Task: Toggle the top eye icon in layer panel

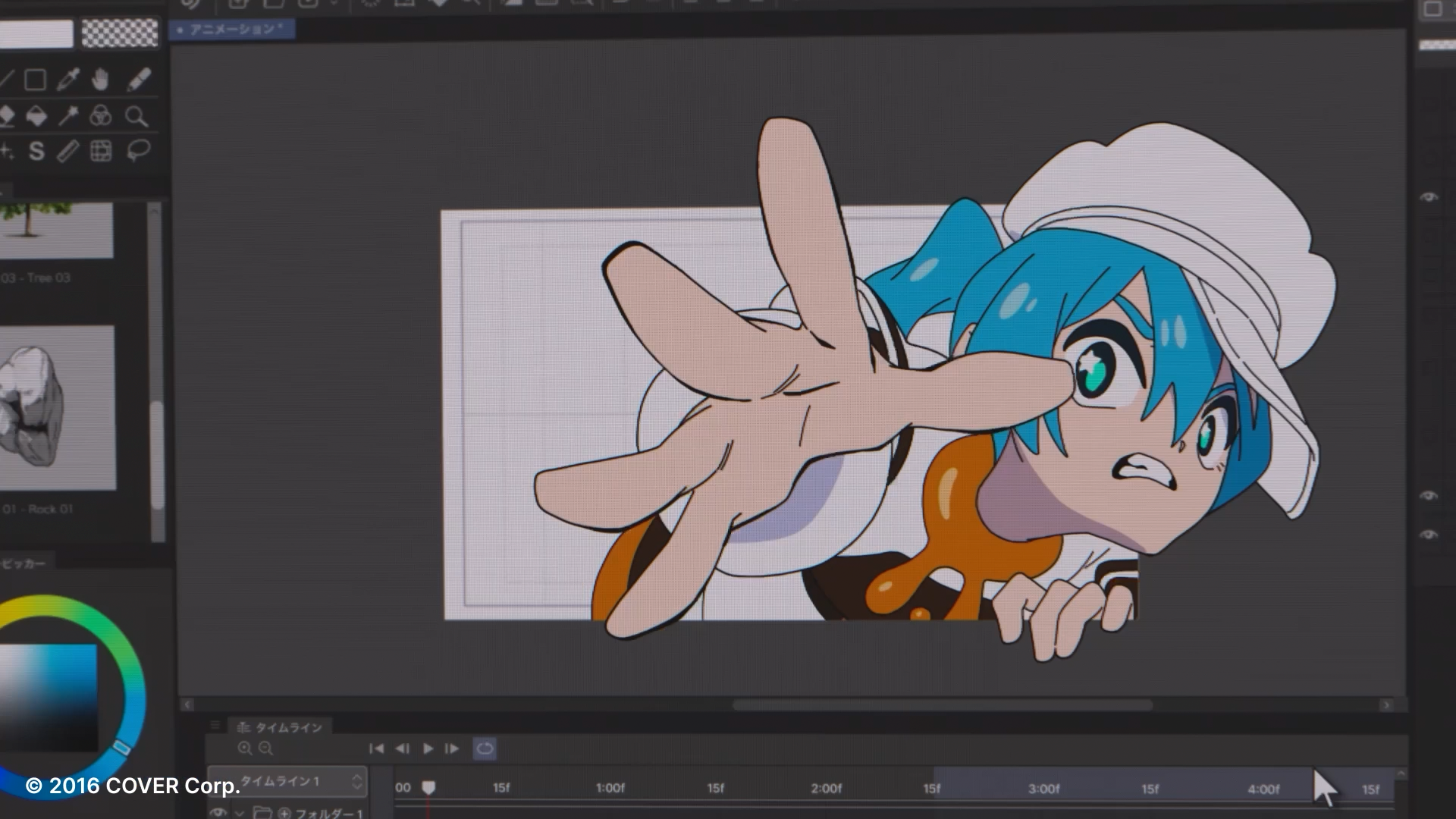Action: pyautogui.click(x=1429, y=197)
